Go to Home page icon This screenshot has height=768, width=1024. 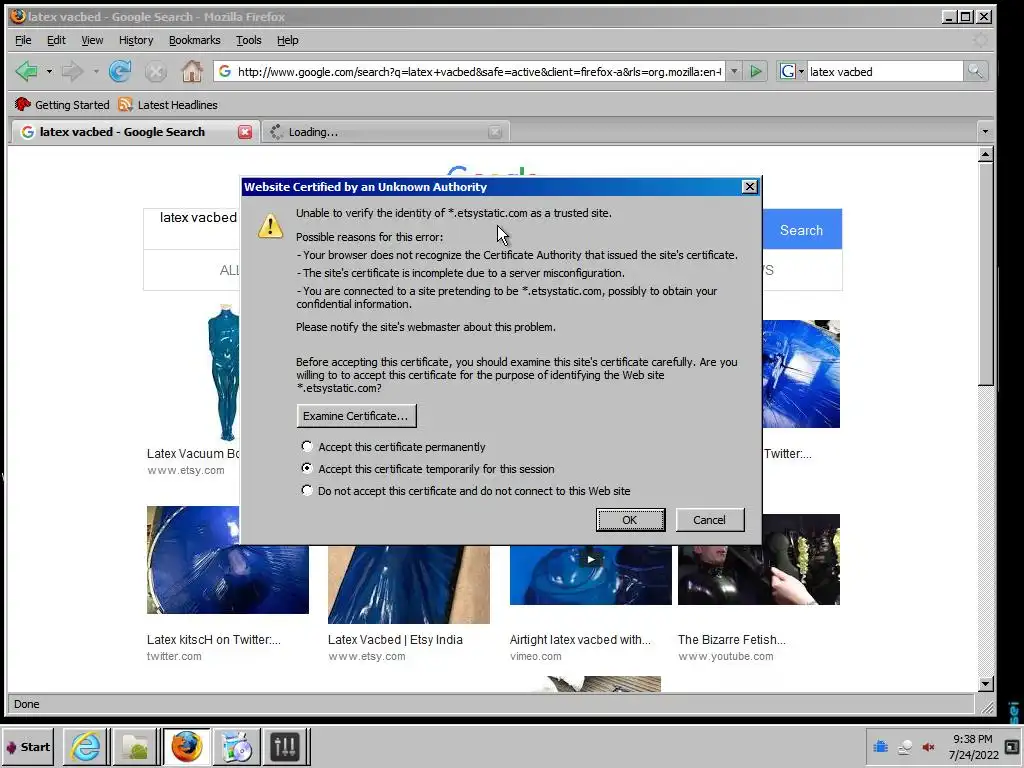coord(191,71)
